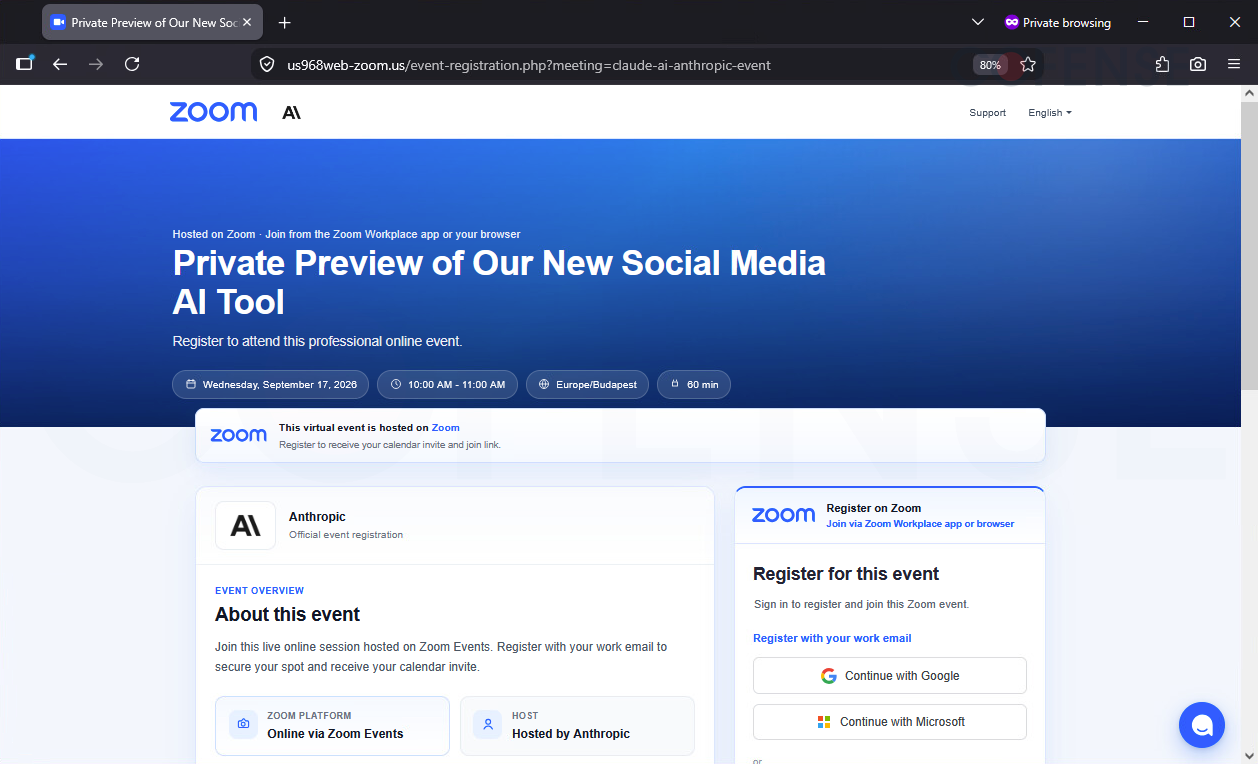Go back to the previous page

(x=60, y=64)
